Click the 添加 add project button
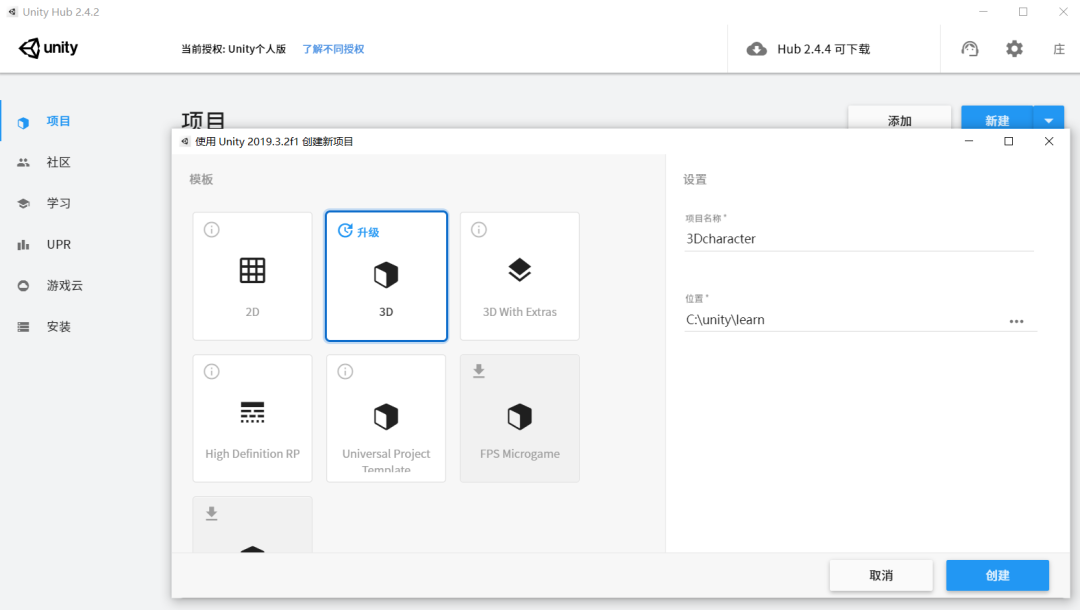1080x610 pixels. [900, 118]
